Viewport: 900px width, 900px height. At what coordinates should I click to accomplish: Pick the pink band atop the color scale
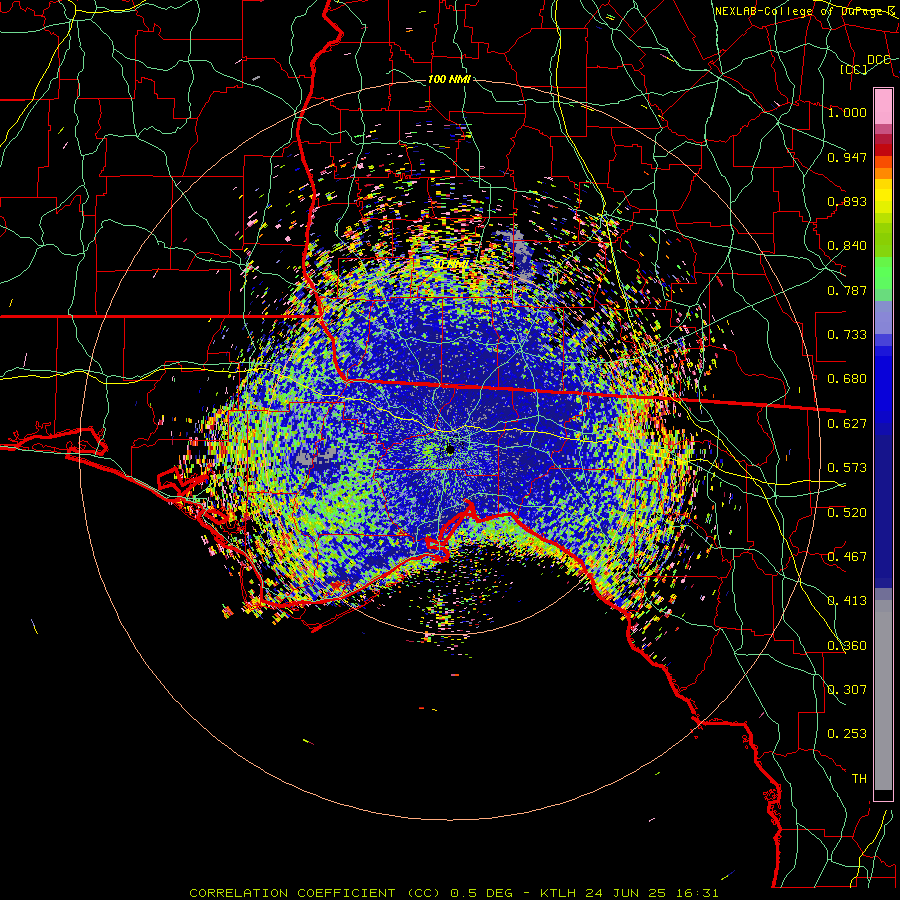coord(883,106)
